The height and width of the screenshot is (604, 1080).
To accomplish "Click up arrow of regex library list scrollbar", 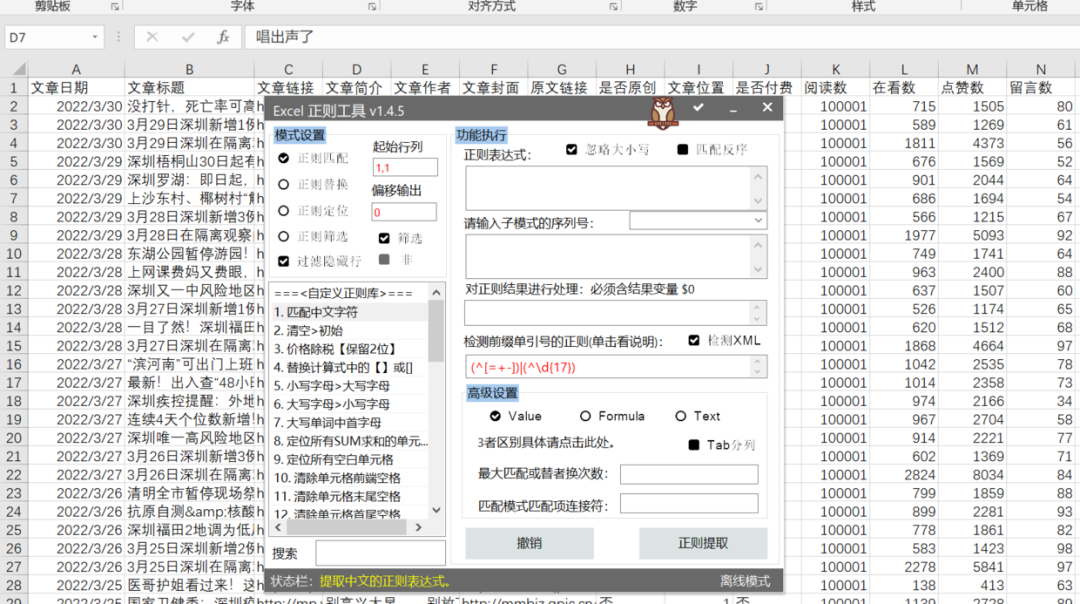I will [x=436, y=293].
